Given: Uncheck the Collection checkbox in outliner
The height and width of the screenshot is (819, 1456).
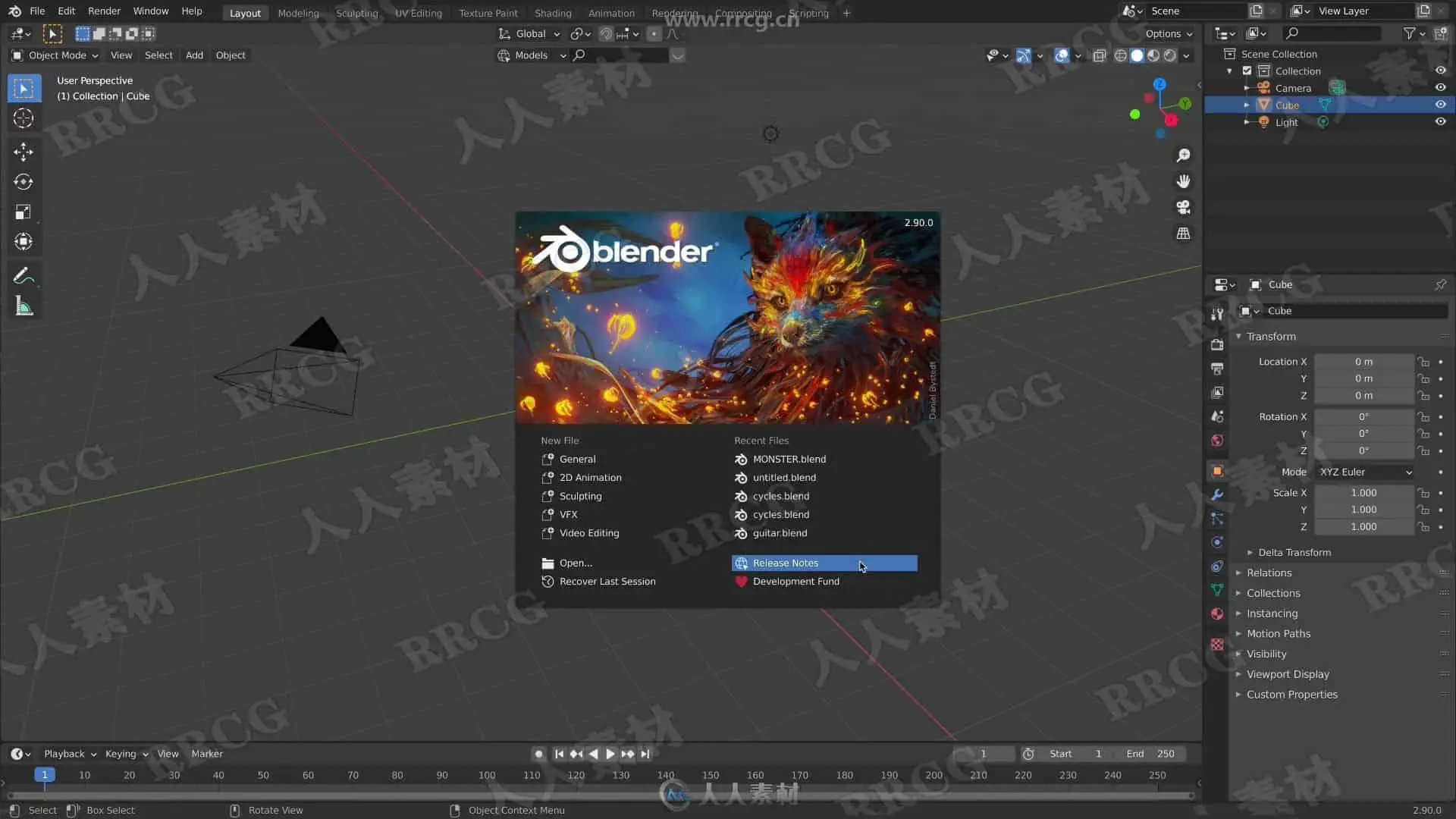Looking at the screenshot, I should coord(1247,71).
